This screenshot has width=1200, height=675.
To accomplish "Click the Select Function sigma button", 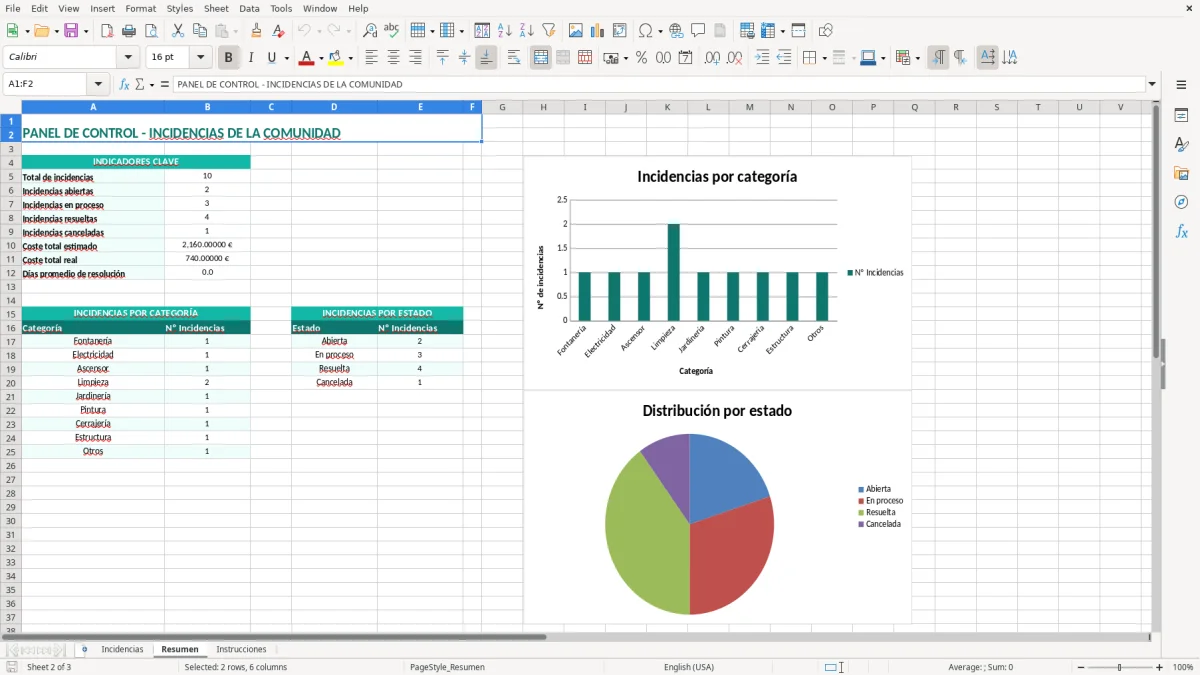I will (139, 85).
